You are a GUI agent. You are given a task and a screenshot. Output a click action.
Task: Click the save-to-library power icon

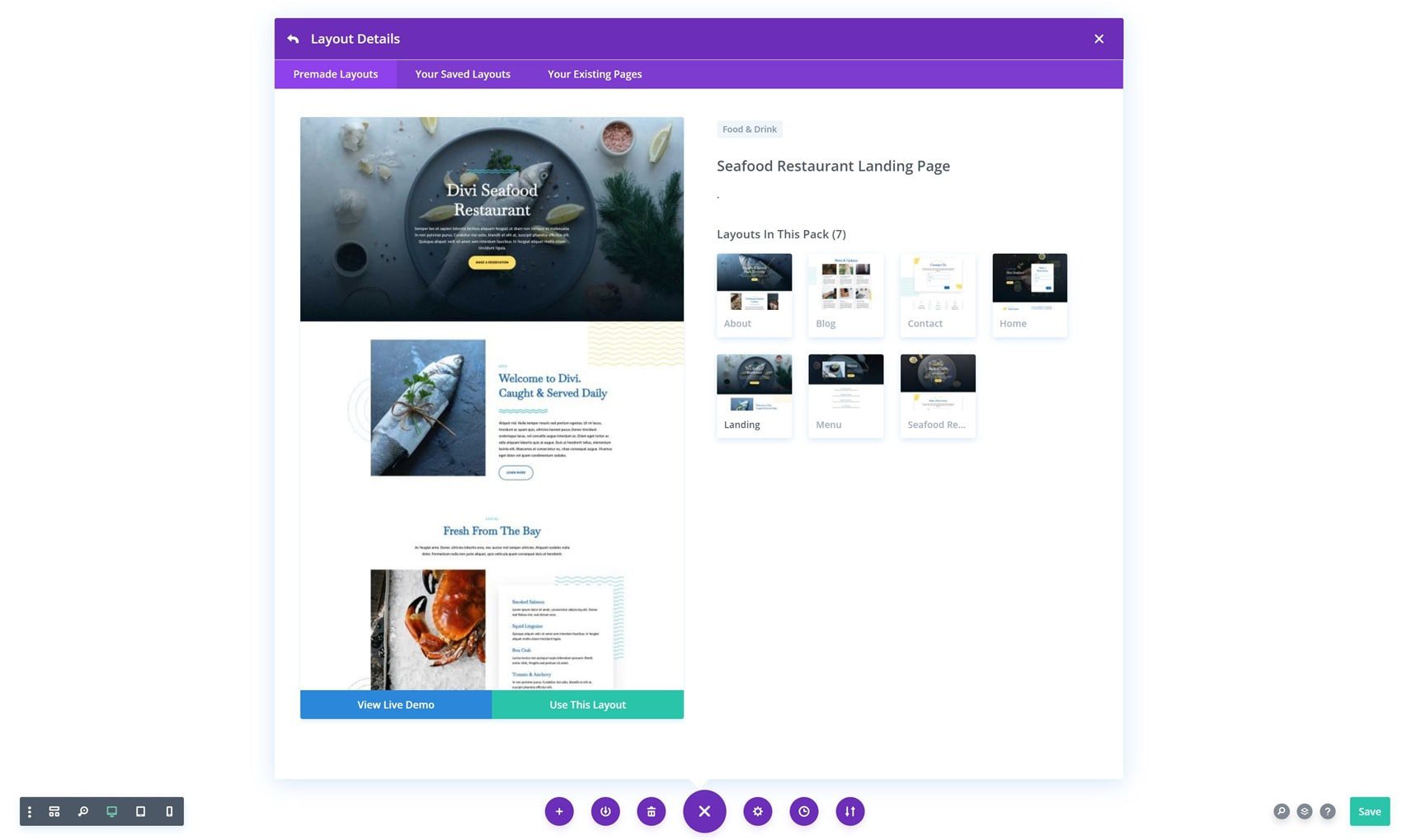605,812
